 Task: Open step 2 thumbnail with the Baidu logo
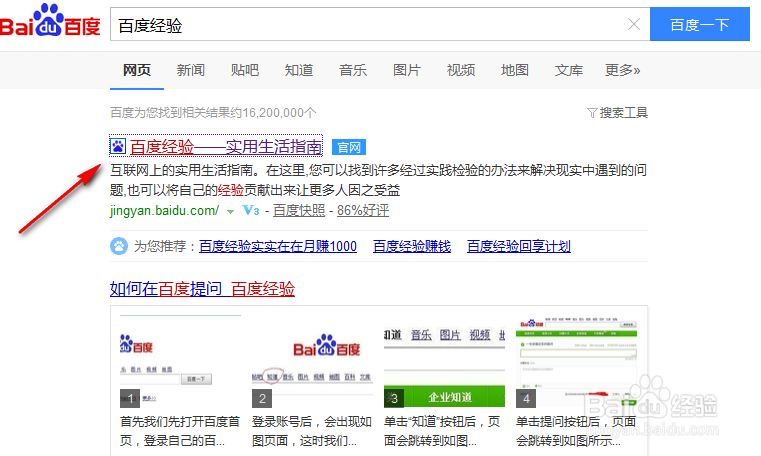pos(313,361)
